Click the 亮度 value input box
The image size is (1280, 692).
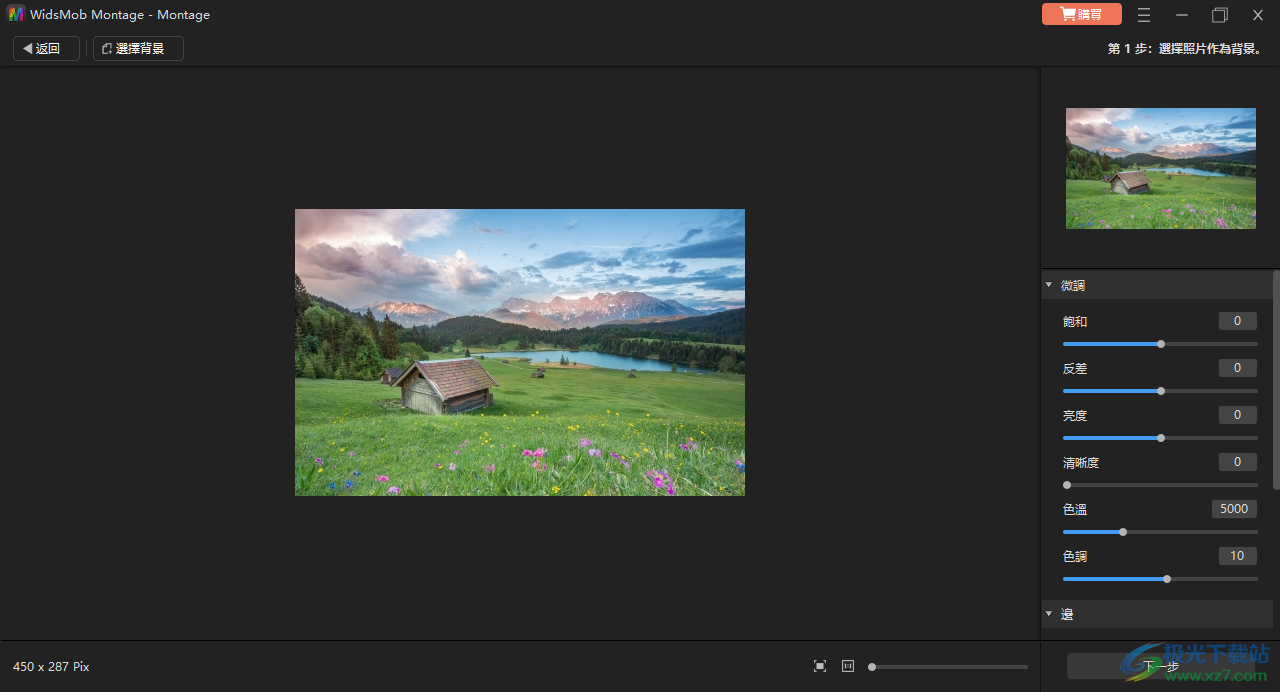tap(1238, 415)
